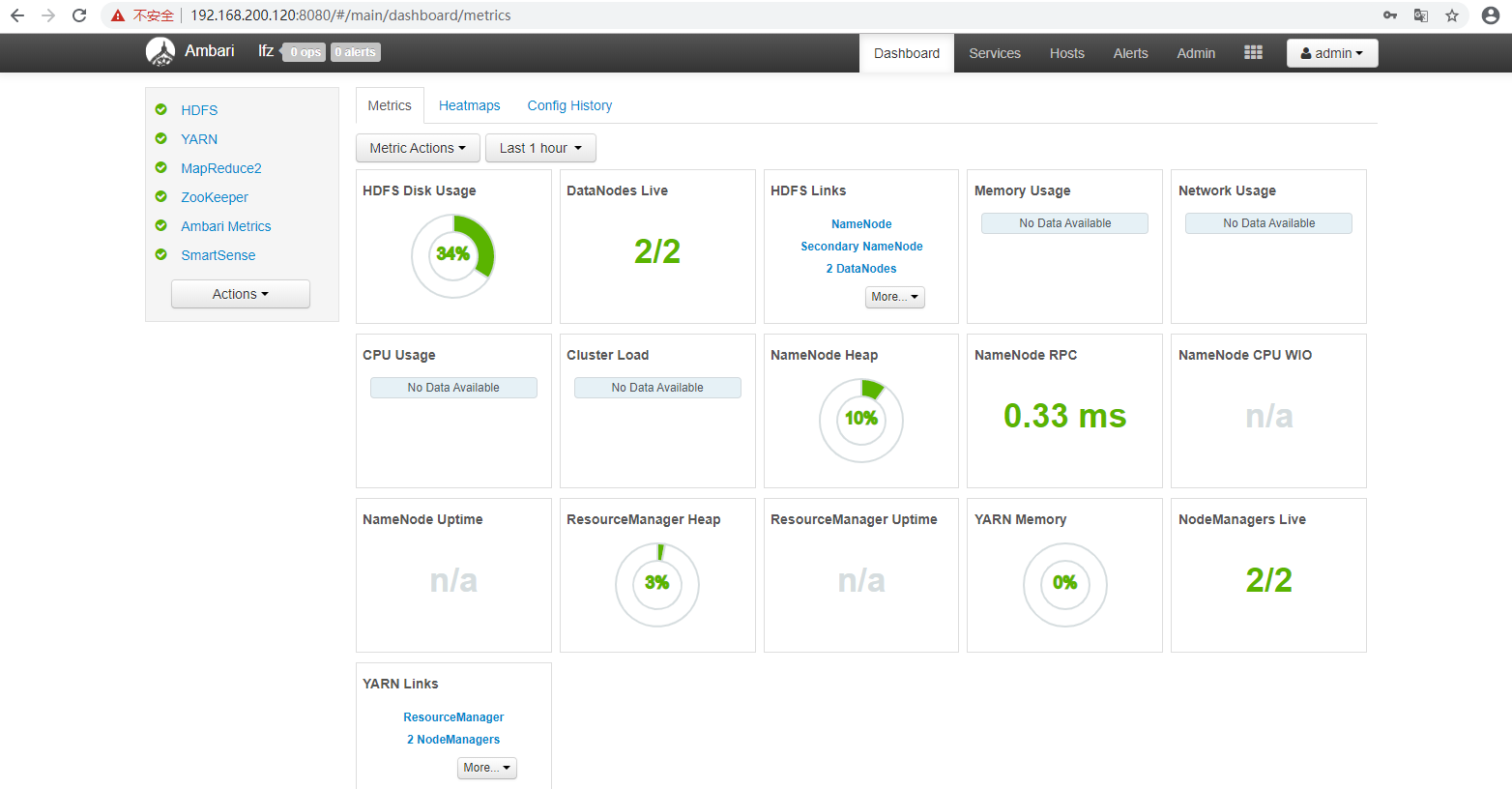Image resolution: width=1512 pixels, height=789 pixels.
Task: Click the NameNode Heap 10% gauge
Action: pos(861,420)
